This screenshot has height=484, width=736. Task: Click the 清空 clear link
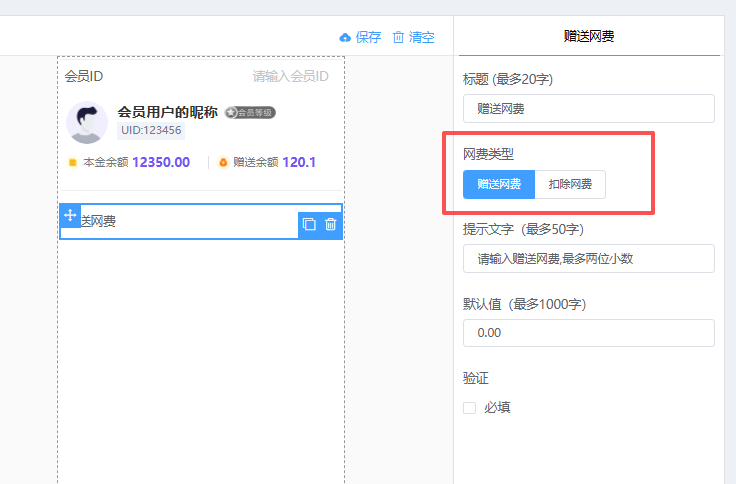[422, 37]
